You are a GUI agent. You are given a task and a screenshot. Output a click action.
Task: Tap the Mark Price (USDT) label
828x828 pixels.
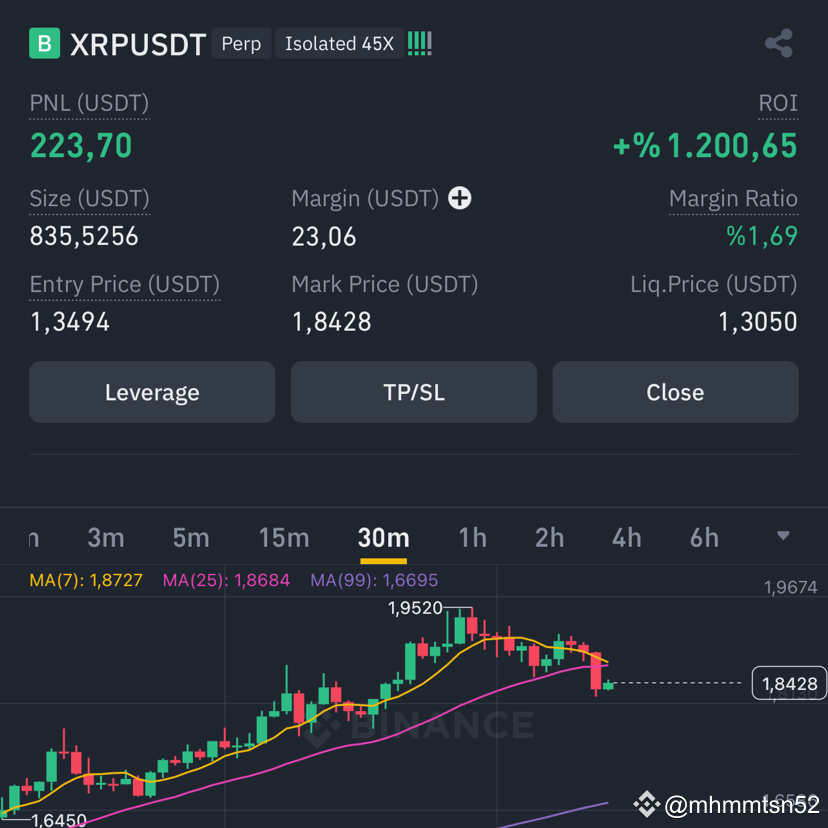coord(384,284)
